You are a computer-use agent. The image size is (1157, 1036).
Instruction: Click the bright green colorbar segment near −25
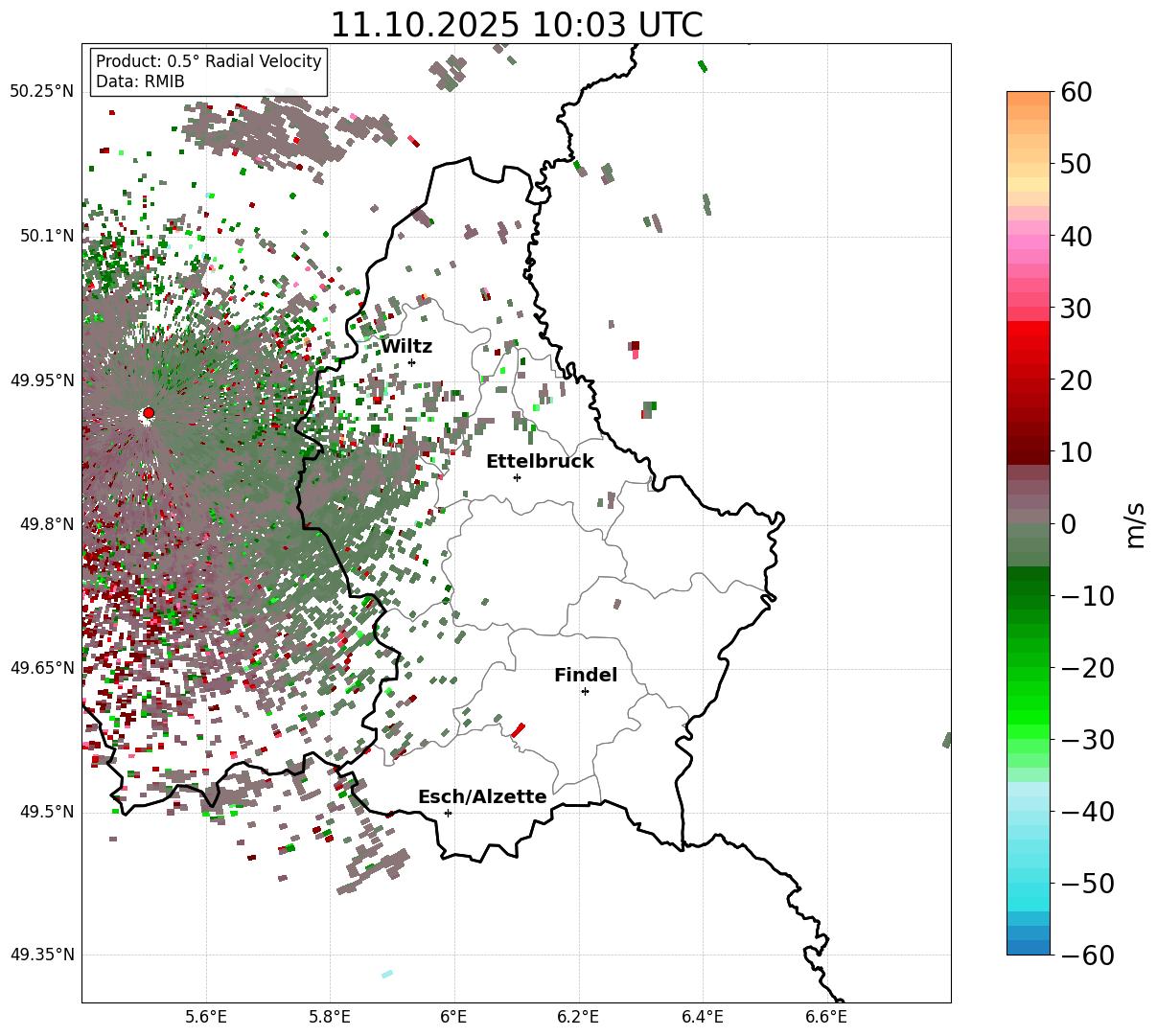1029,704
